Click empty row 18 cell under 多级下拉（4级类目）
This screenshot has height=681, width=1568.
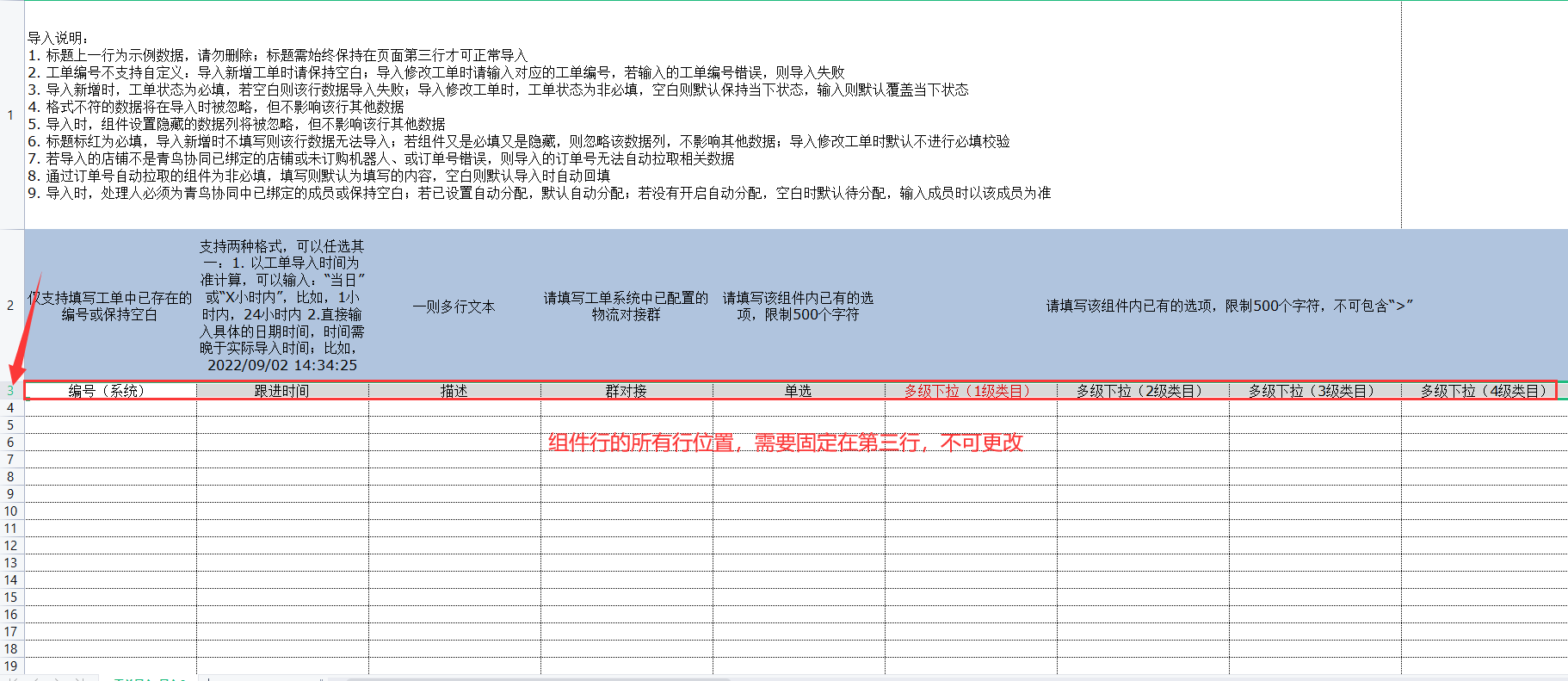pyautogui.click(x=1485, y=649)
